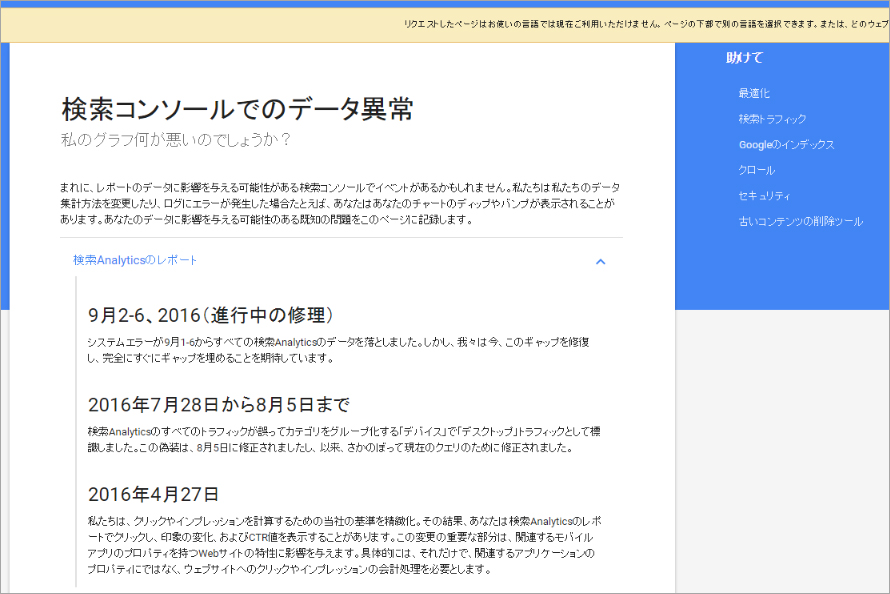Collapse the 検索Analyticsのレポート section chevron

point(601,262)
